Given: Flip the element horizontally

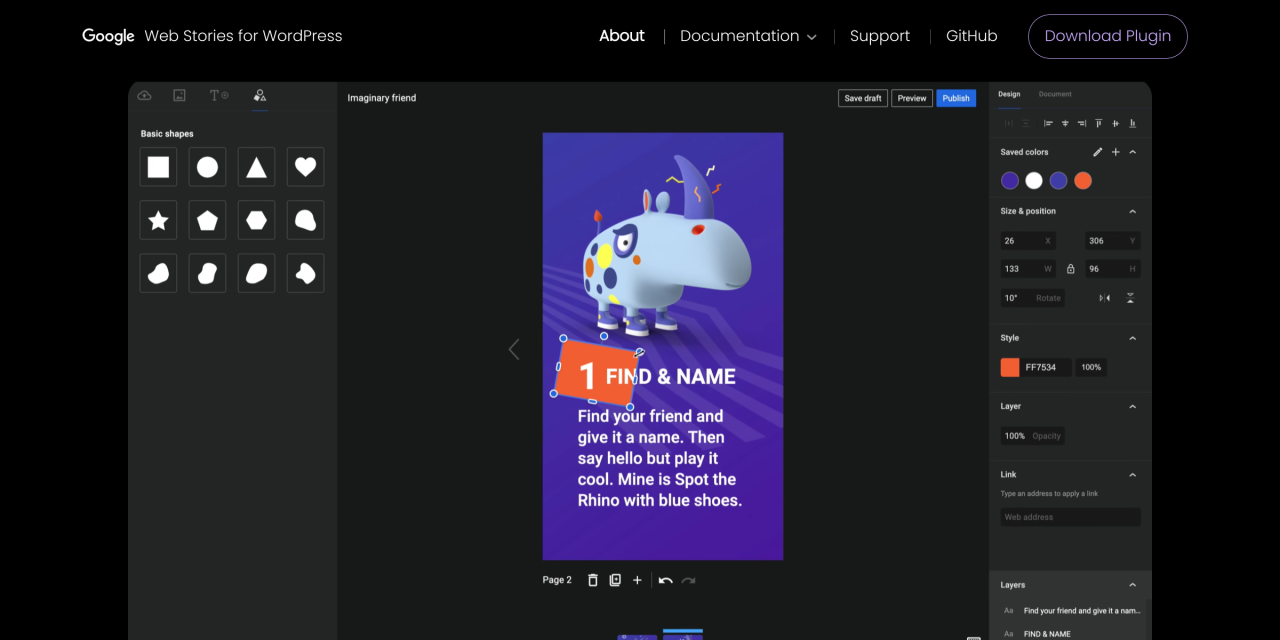Looking at the screenshot, I should click(x=1105, y=298).
